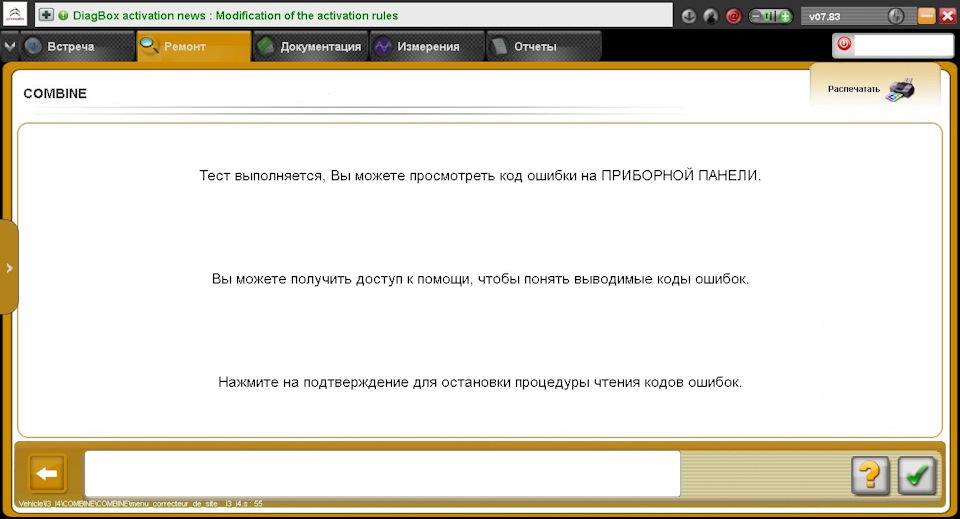960x519 pixels.
Task: Confirm with the green checkmark button
Action: (917, 475)
